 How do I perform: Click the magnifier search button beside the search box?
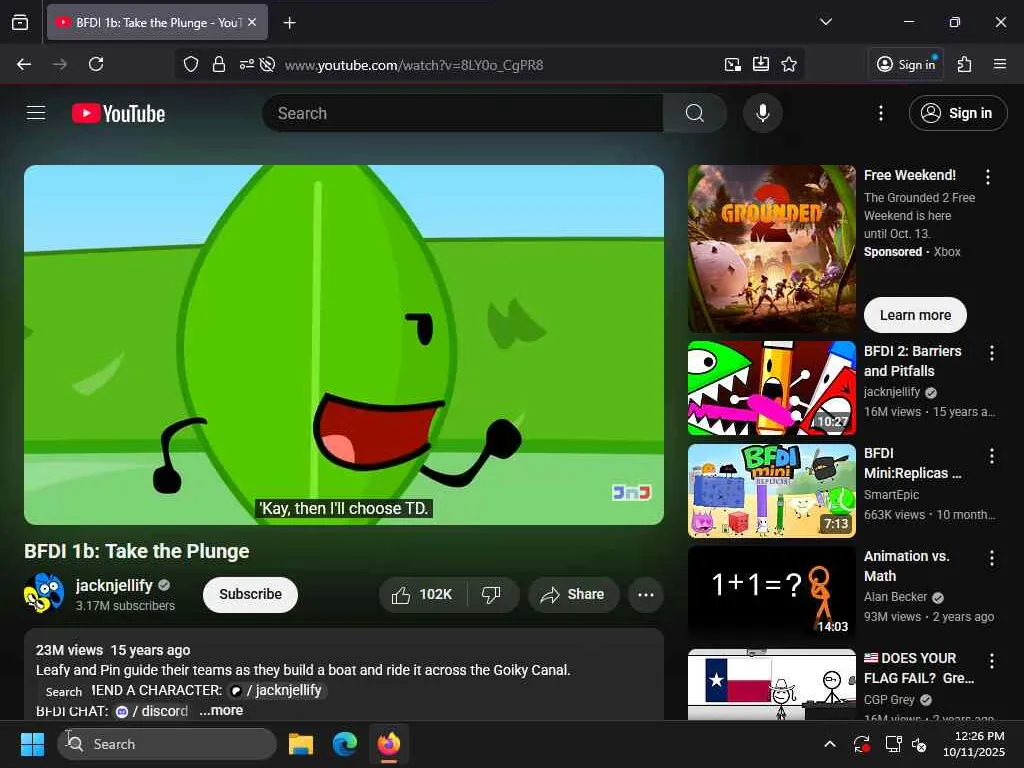(x=695, y=113)
